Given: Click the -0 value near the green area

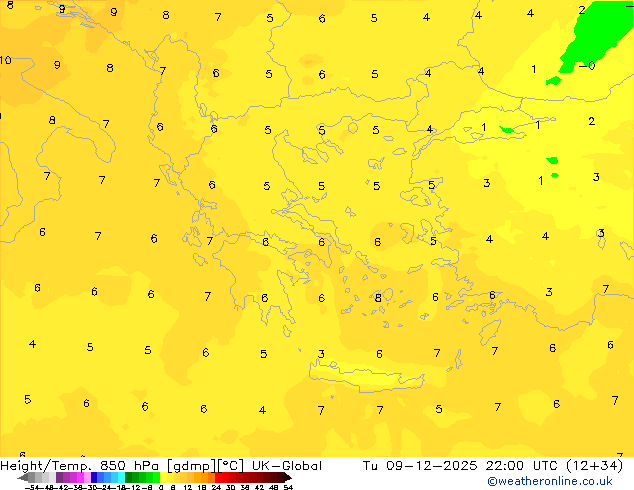Looking at the screenshot, I should point(587,65).
